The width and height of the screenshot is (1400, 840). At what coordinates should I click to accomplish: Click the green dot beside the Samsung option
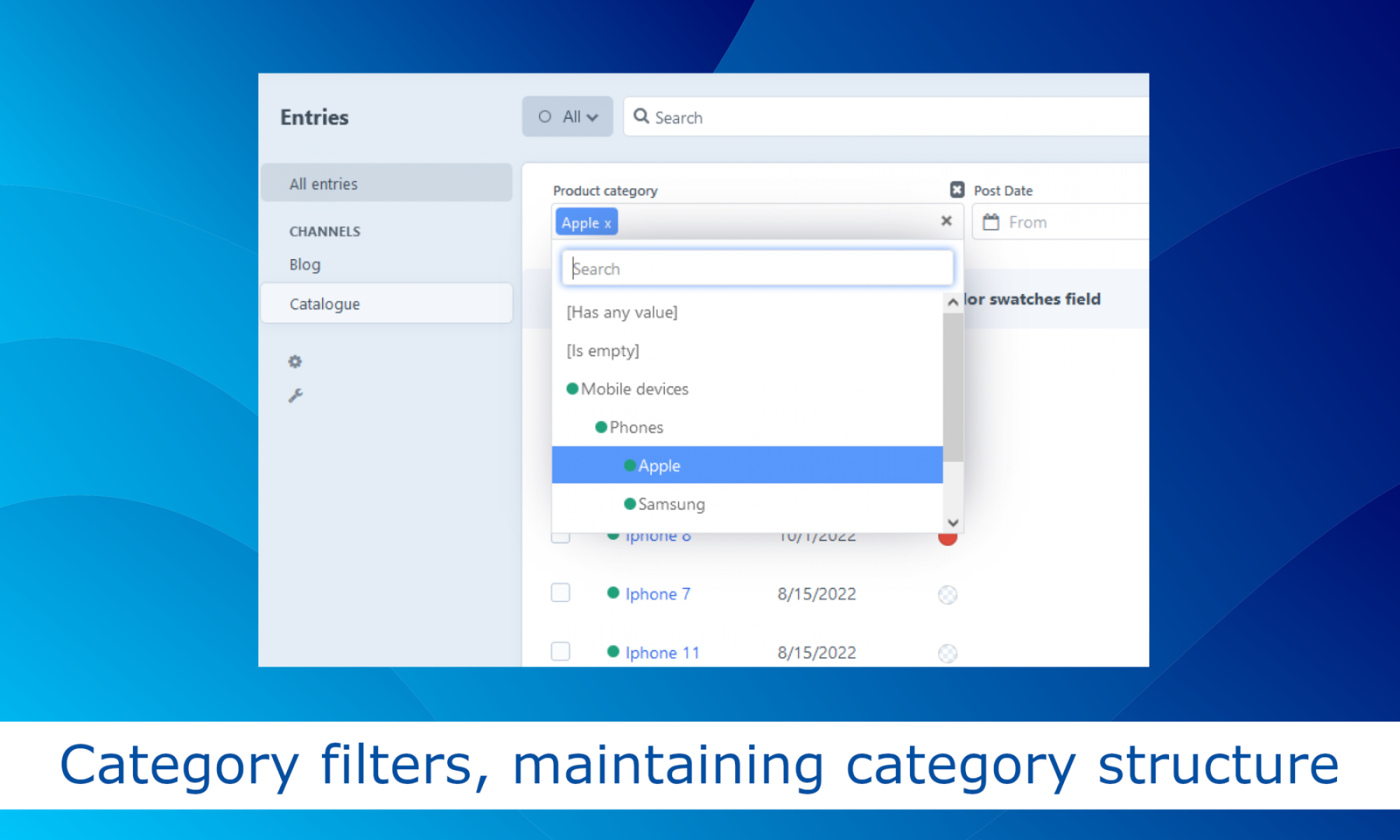[x=629, y=504]
